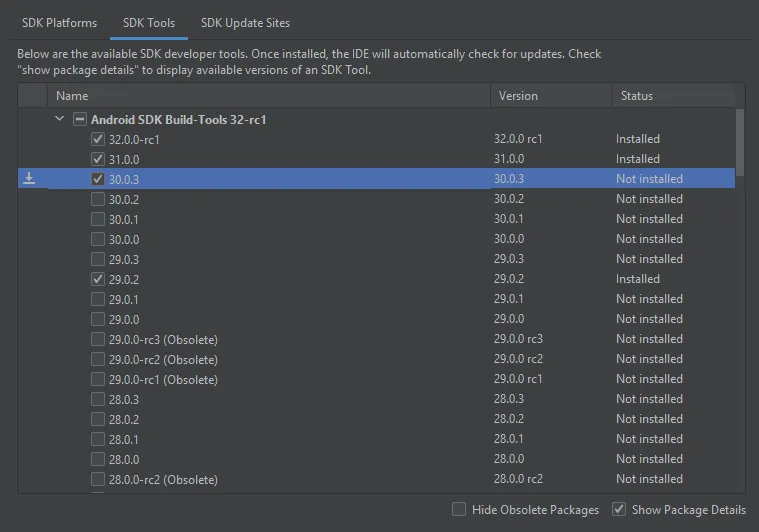The image size is (759, 532).
Task: Uncheck the installed 29.0.2 checkbox
Action: (98, 279)
